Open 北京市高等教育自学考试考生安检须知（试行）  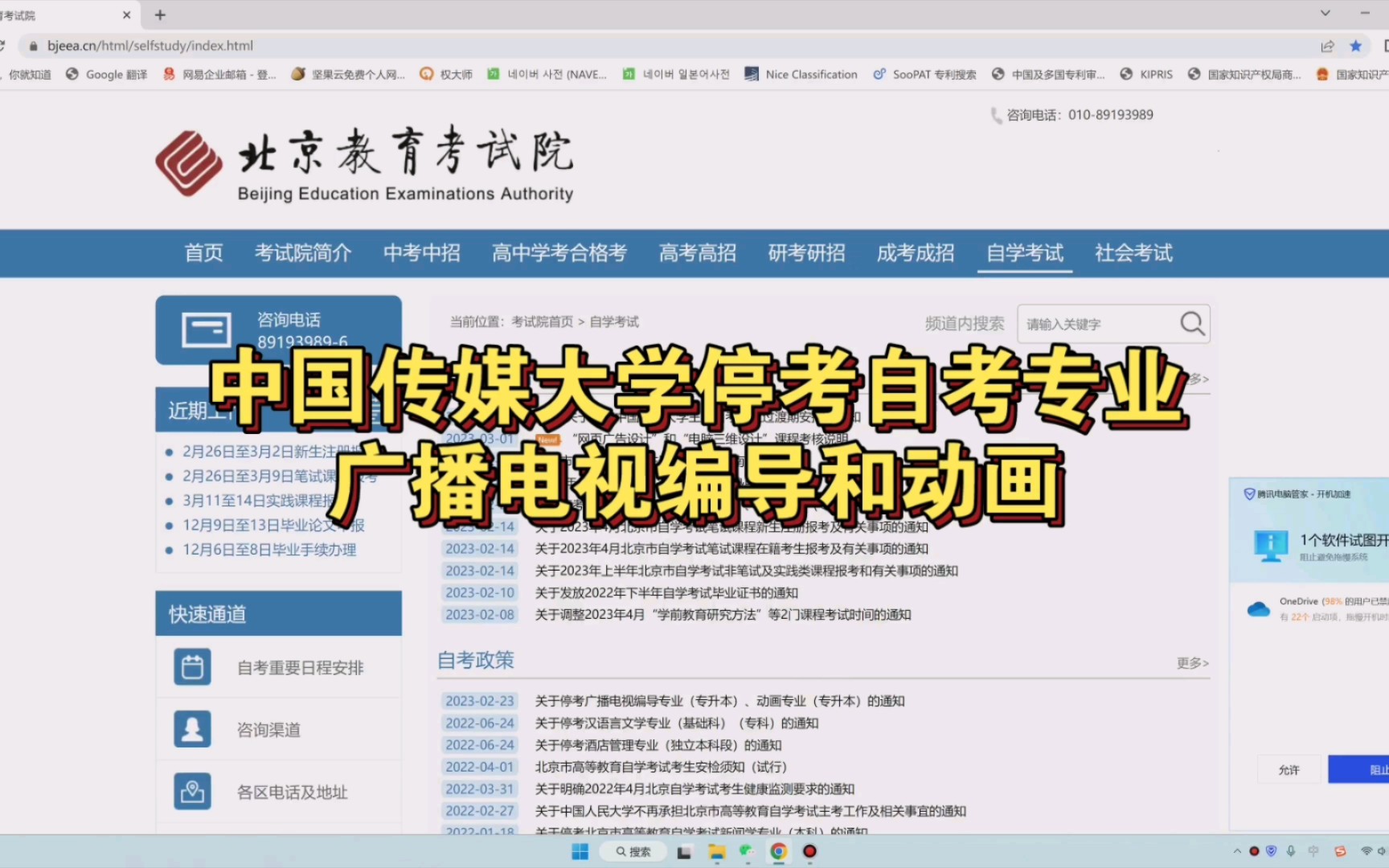(x=661, y=767)
